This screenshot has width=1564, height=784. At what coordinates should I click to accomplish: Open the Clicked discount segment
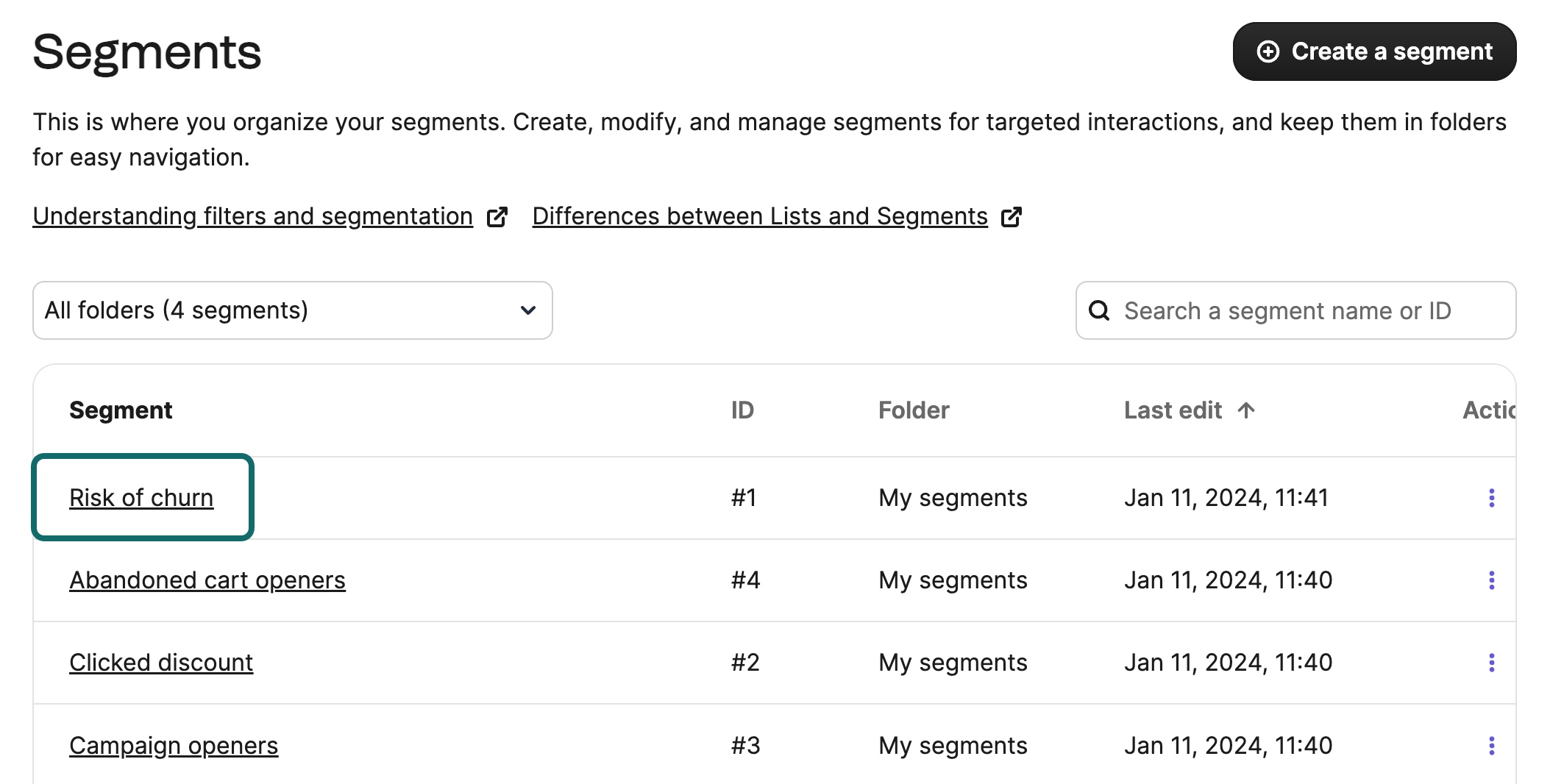161,663
